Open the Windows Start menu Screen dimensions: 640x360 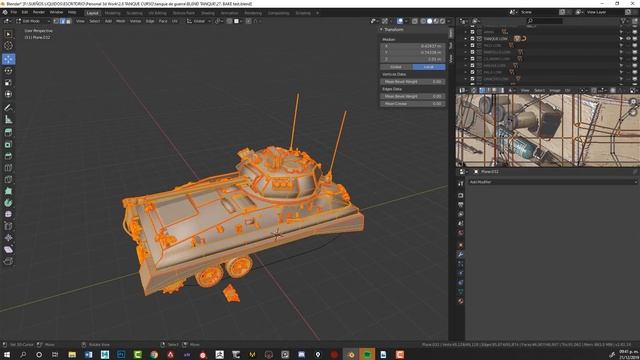[x=7, y=354]
